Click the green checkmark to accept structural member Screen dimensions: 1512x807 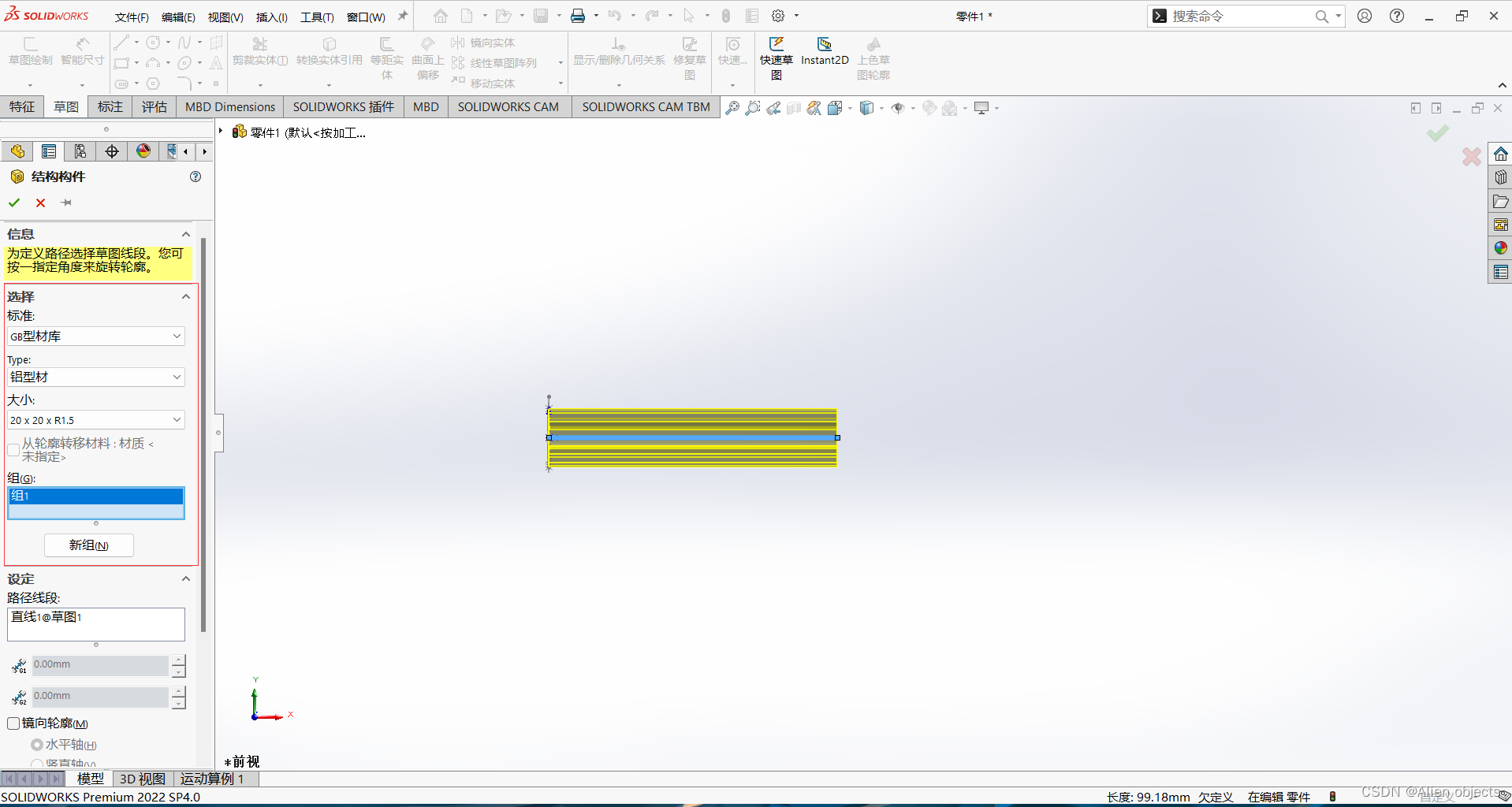tap(13, 203)
